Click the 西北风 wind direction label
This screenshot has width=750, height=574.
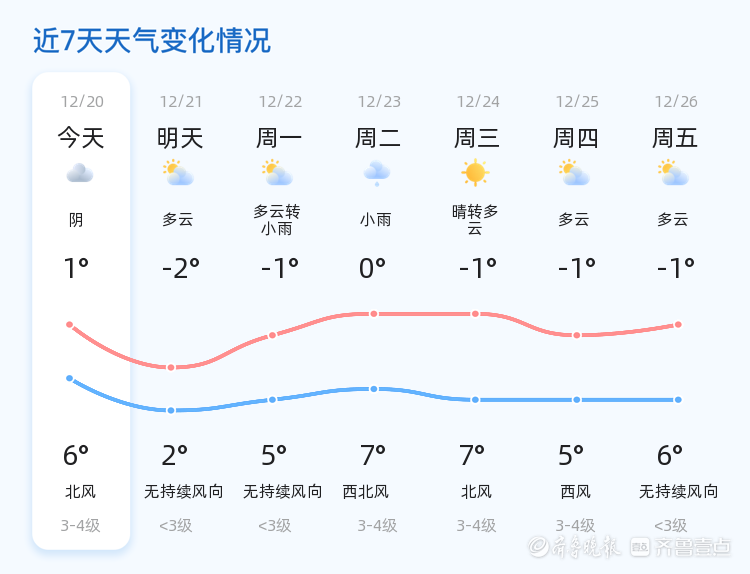365,492
